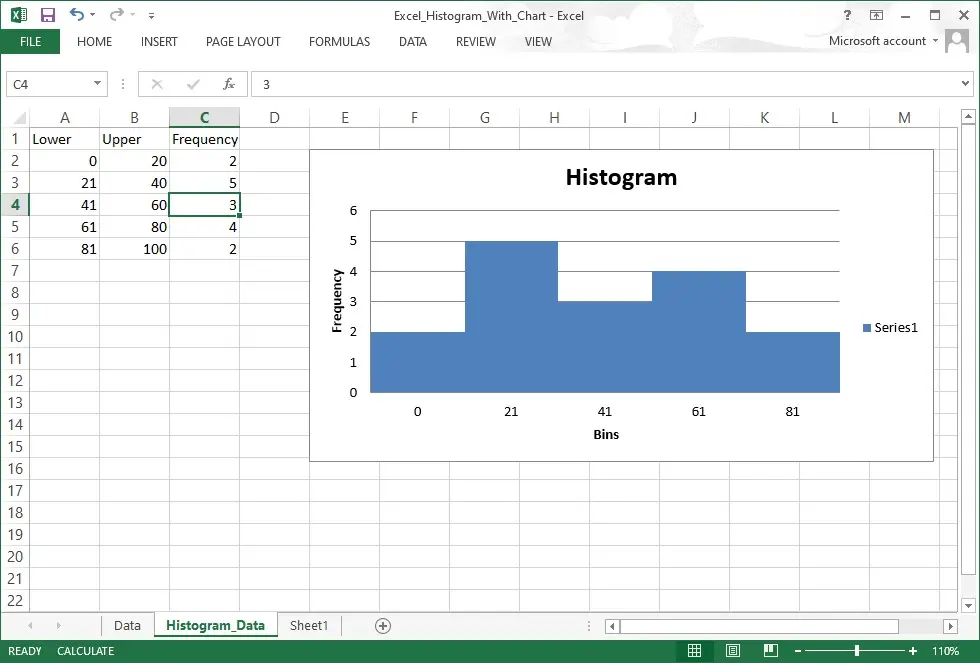Switch to Normal view in status bar
980x663 pixels.
[694, 651]
